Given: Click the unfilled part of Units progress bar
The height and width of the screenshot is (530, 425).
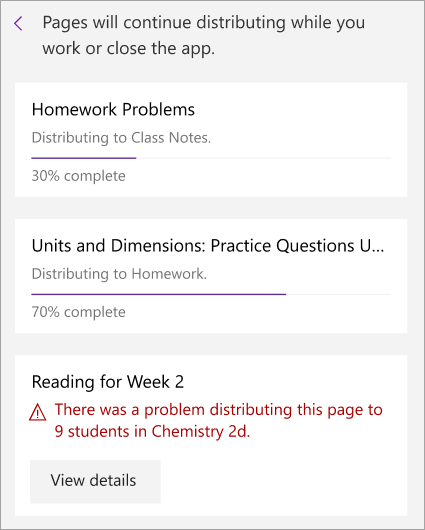Looking at the screenshot, I should (338, 294).
